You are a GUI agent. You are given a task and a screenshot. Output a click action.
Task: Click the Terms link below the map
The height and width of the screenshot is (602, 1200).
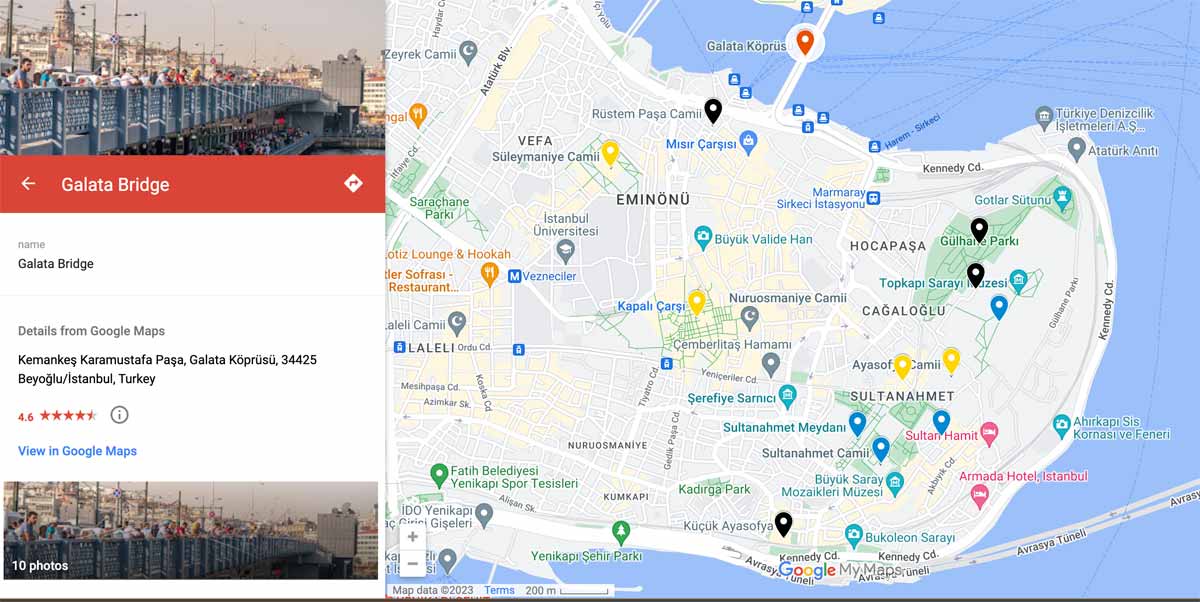pyautogui.click(x=499, y=590)
